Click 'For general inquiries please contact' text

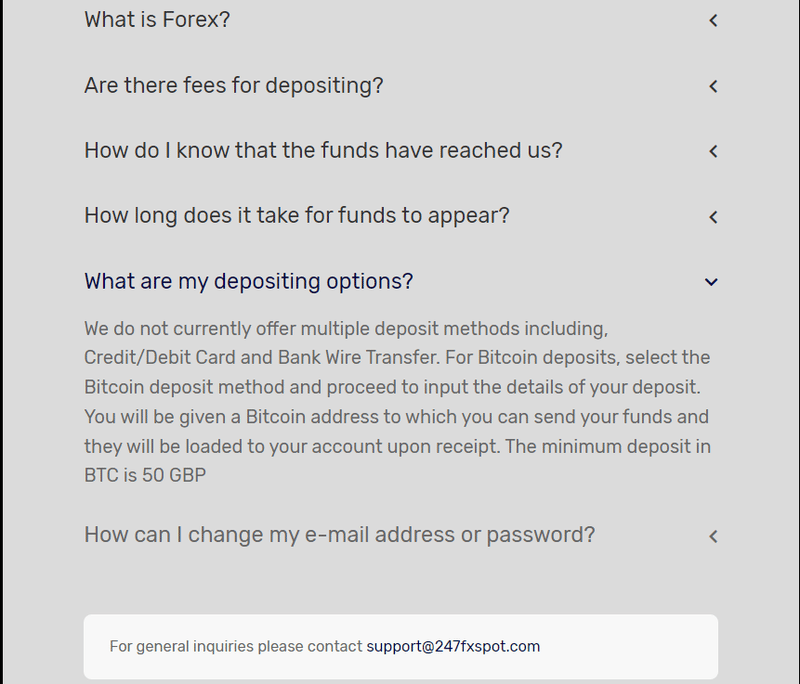click(x=236, y=646)
